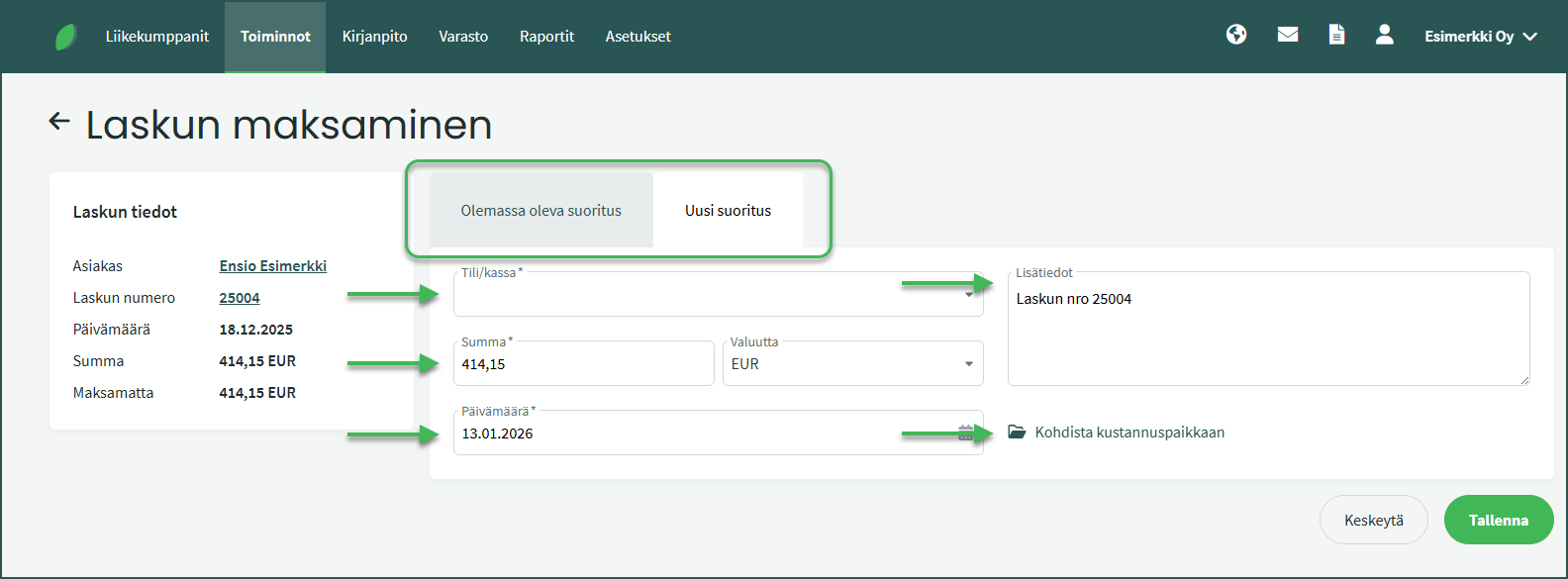Screen dimensions: 1568x579
Task: Open the Raportit menu
Action: click(x=546, y=37)
